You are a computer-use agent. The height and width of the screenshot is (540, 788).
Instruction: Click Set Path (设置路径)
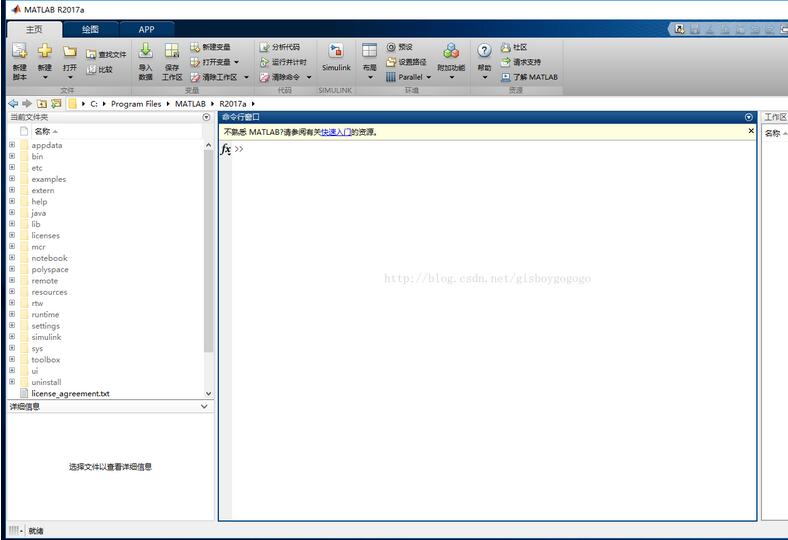coord(406,62)
